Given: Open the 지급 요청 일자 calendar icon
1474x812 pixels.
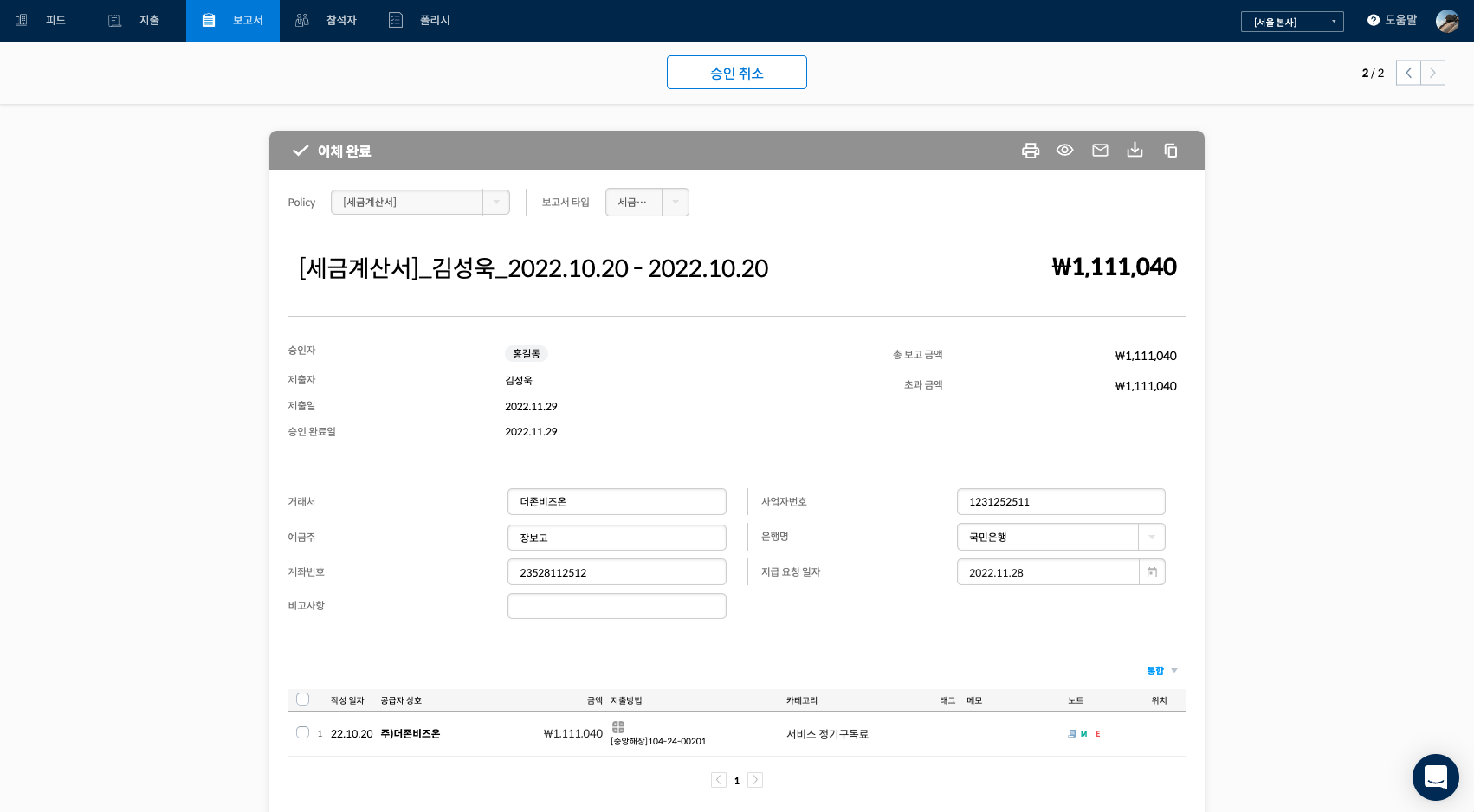Looking at the screenshot, I should point(1152,572).
